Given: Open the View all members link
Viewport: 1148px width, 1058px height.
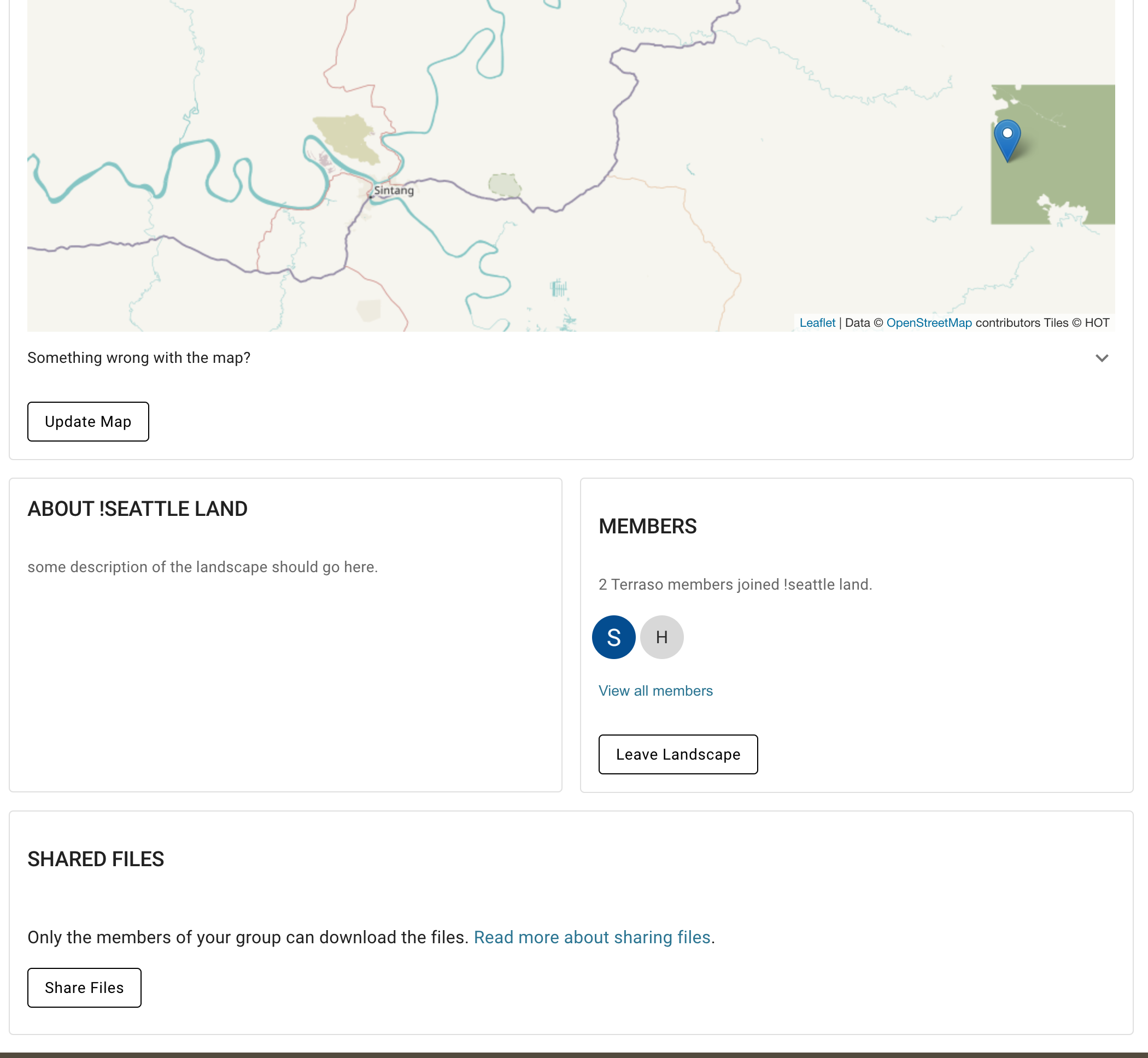Looking at the screenshot, I should (x=655, y=691).
